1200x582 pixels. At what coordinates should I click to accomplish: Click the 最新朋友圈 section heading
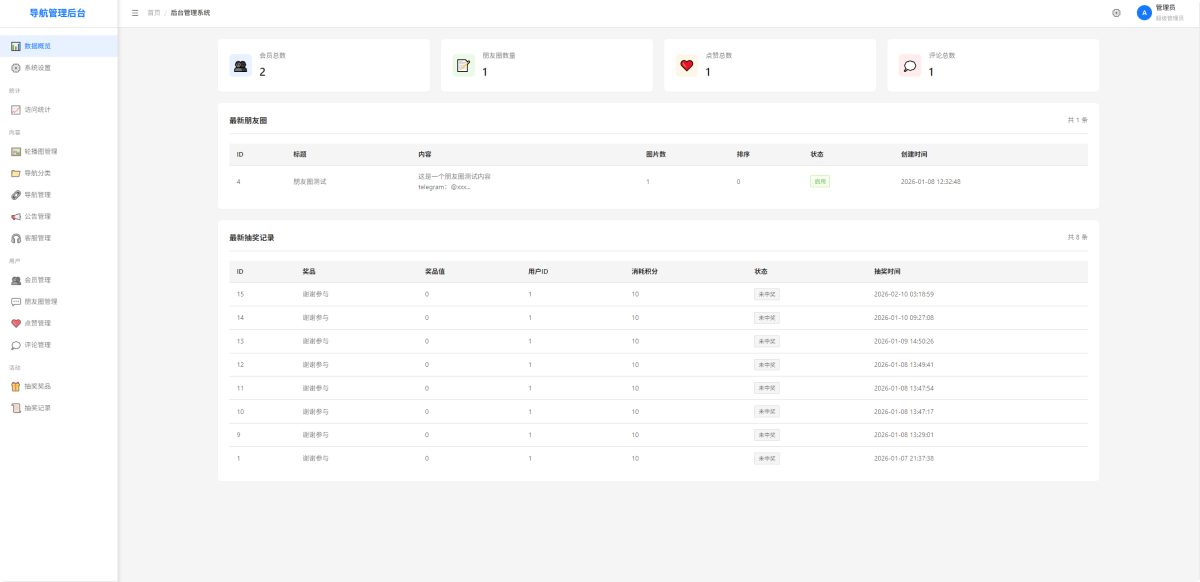(x=248, y=120)
